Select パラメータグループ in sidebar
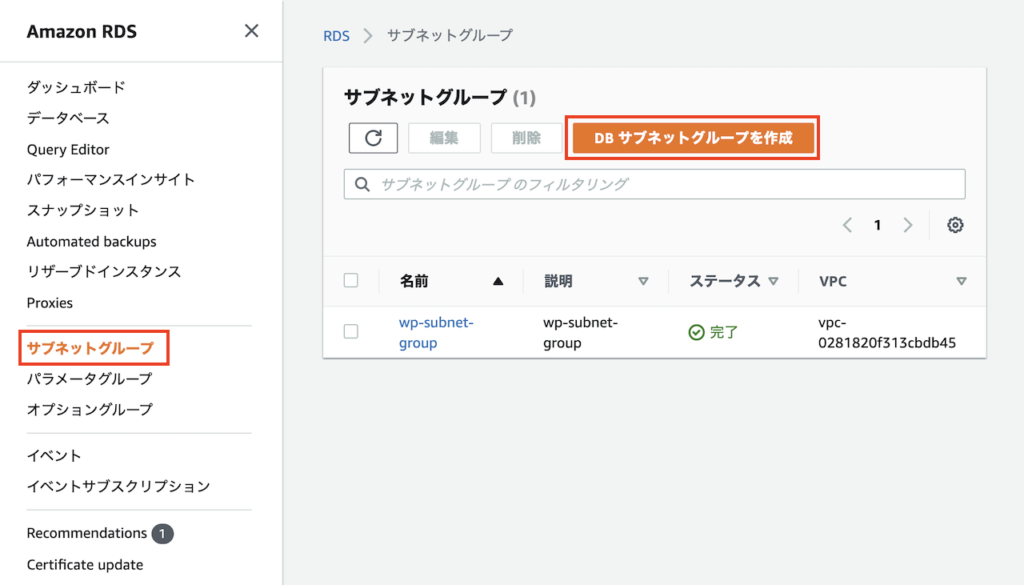Viewport: 1024px width, 585px height. tap(90, 379)
